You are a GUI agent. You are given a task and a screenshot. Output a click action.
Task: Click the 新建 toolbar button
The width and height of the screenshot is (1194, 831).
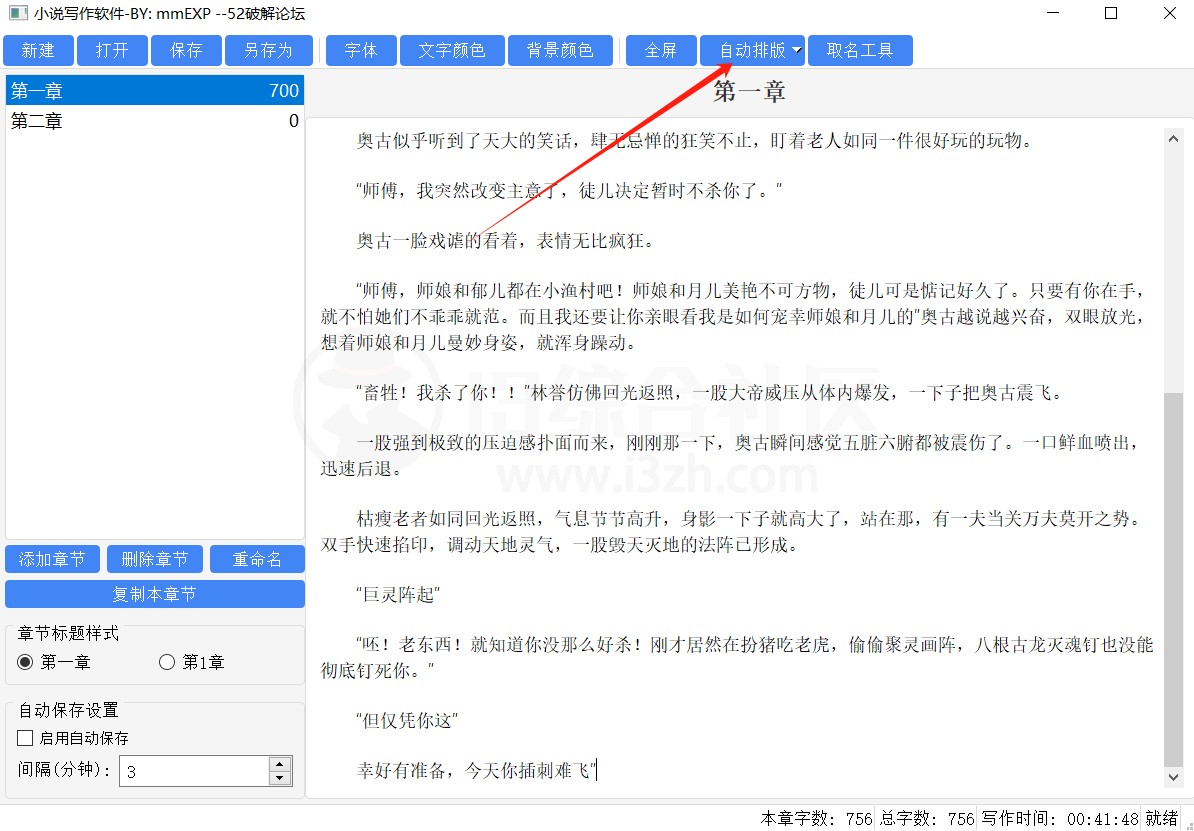point(38,51)
